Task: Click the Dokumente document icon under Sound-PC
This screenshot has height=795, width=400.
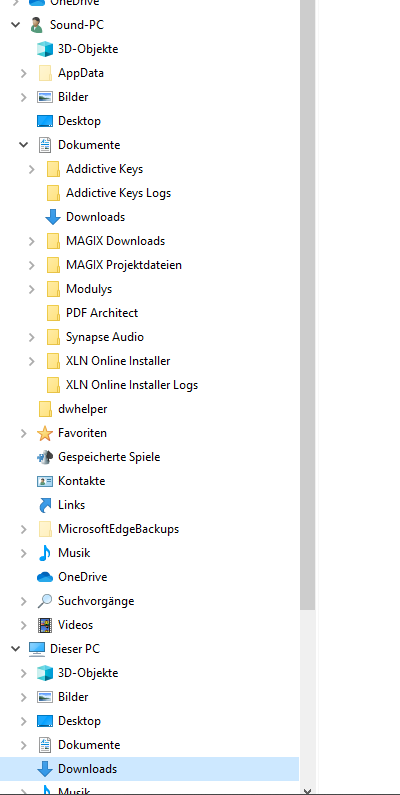Action: [x=45, y=145]
